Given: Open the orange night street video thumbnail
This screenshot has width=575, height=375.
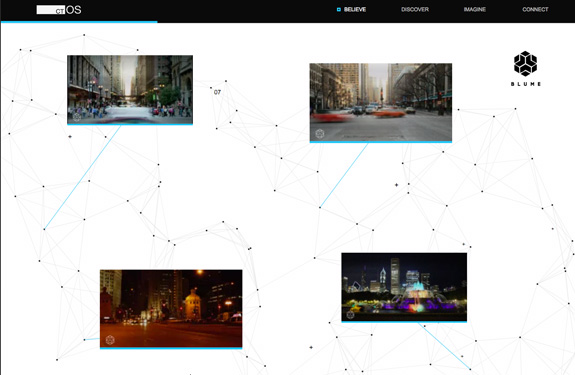Looking at the screenshot, I should click(171, 309).
